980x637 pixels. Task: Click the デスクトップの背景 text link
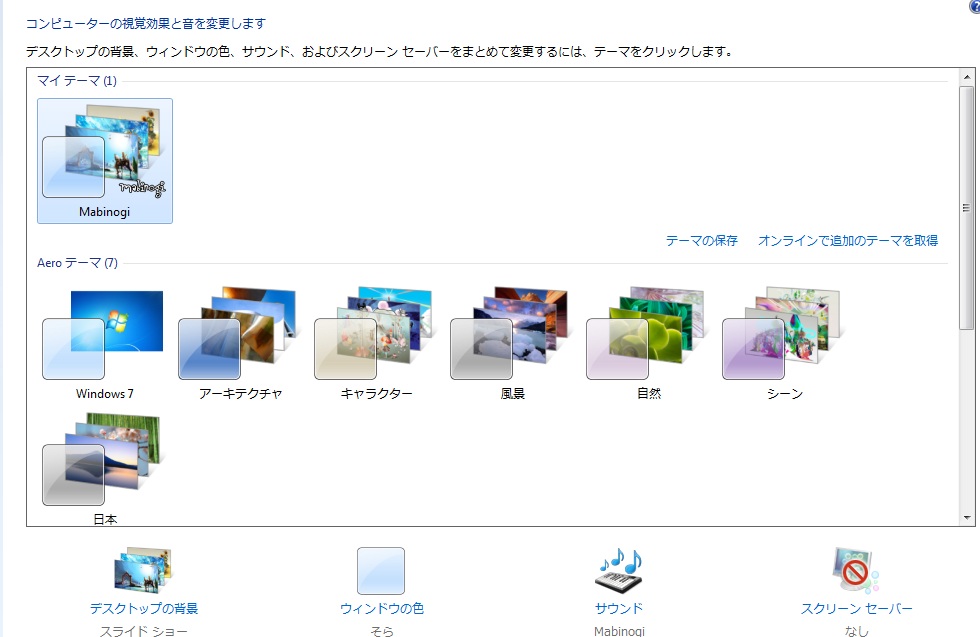pos(144,608)
